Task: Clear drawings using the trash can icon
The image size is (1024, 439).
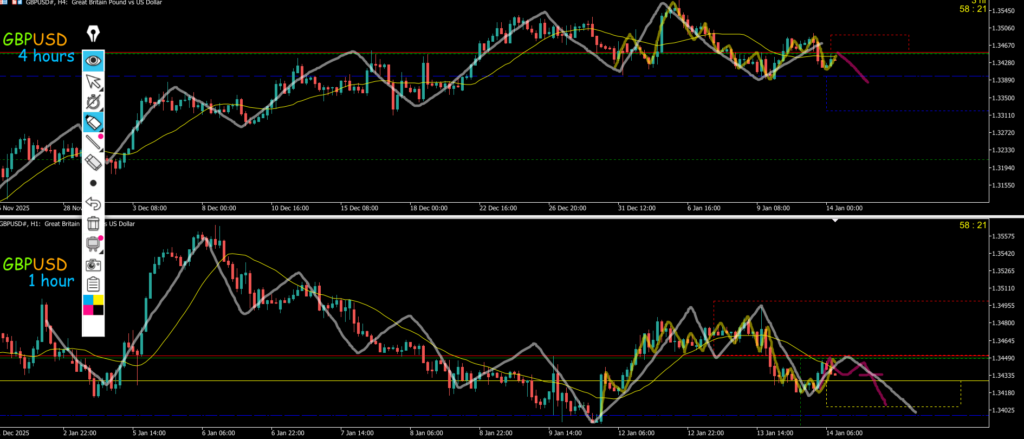Action: [x=94, y=223]
